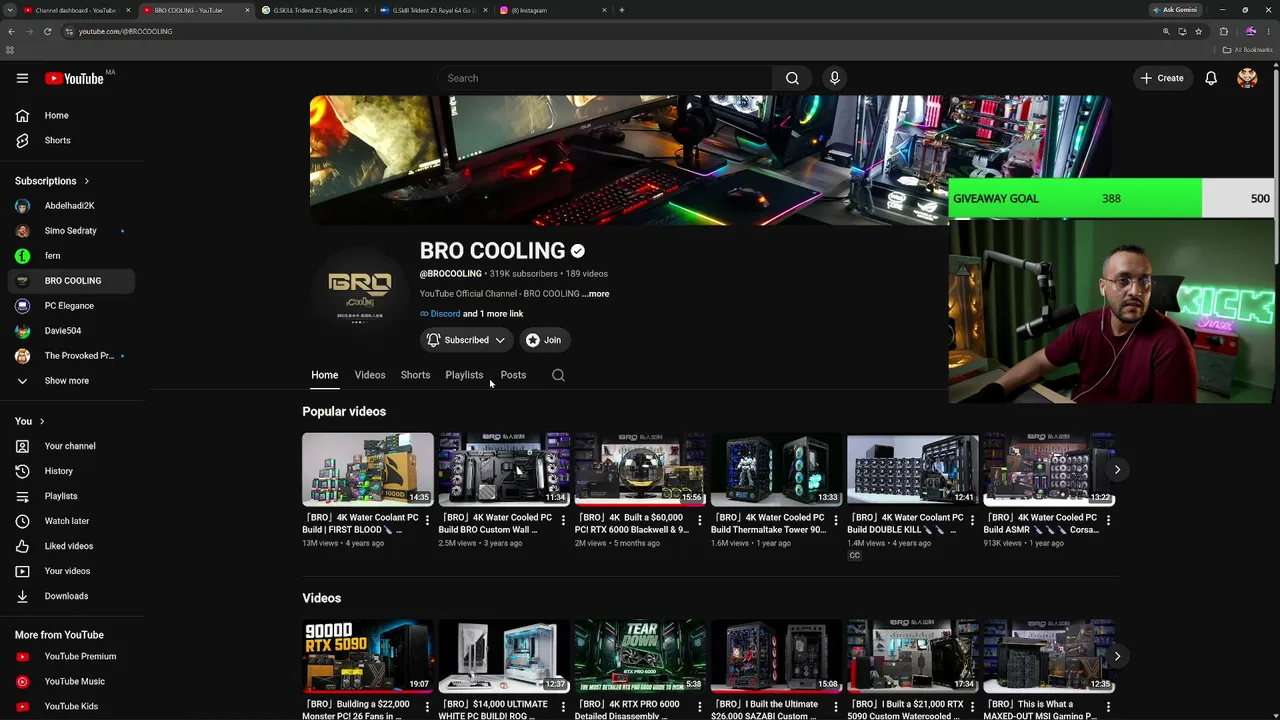1280x720 pixels.
Task: Open Abdelhadi2K subscription channel
Action: pyautogui.click(x=72, y=206)
